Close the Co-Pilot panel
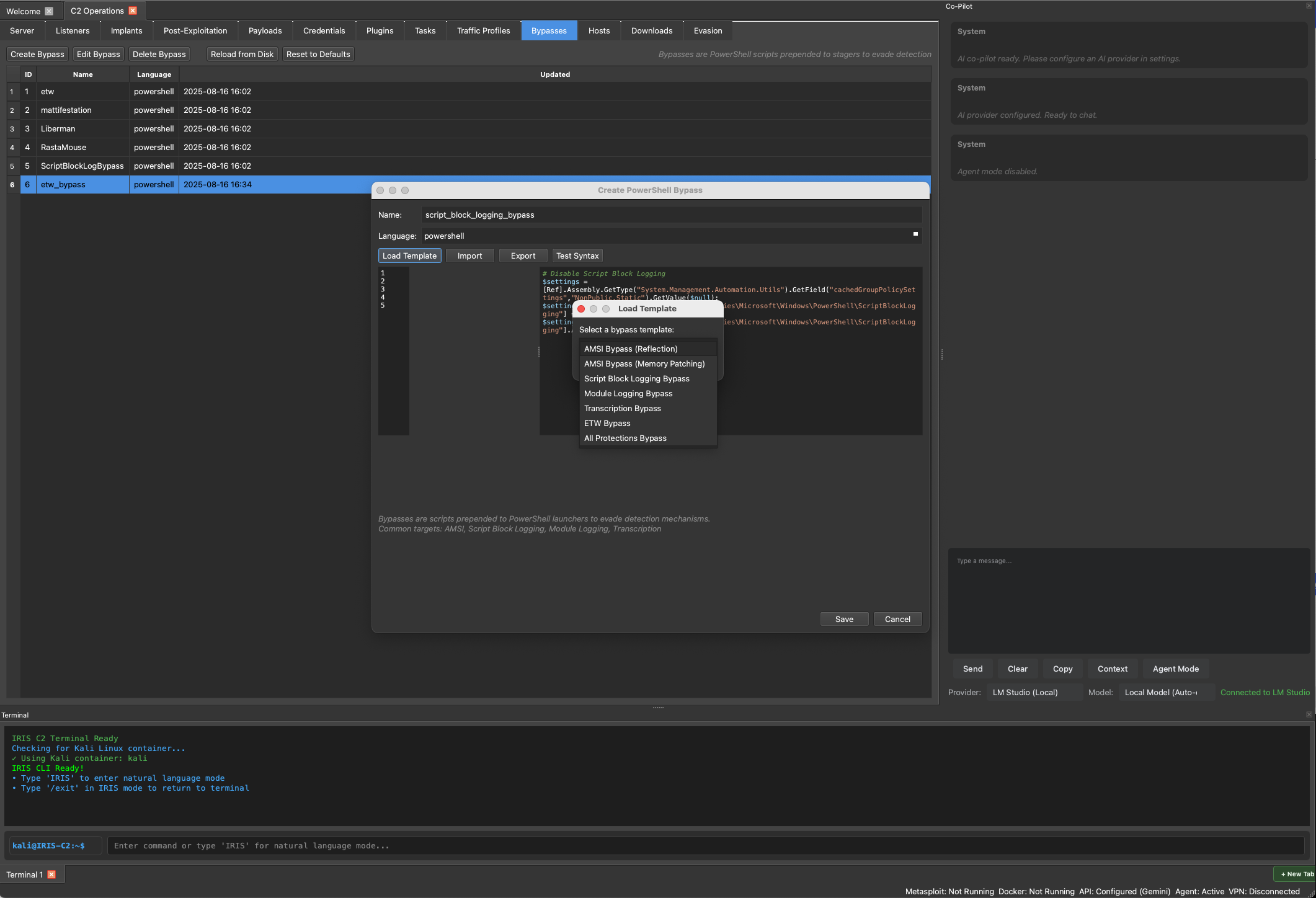 (1309, 6)
